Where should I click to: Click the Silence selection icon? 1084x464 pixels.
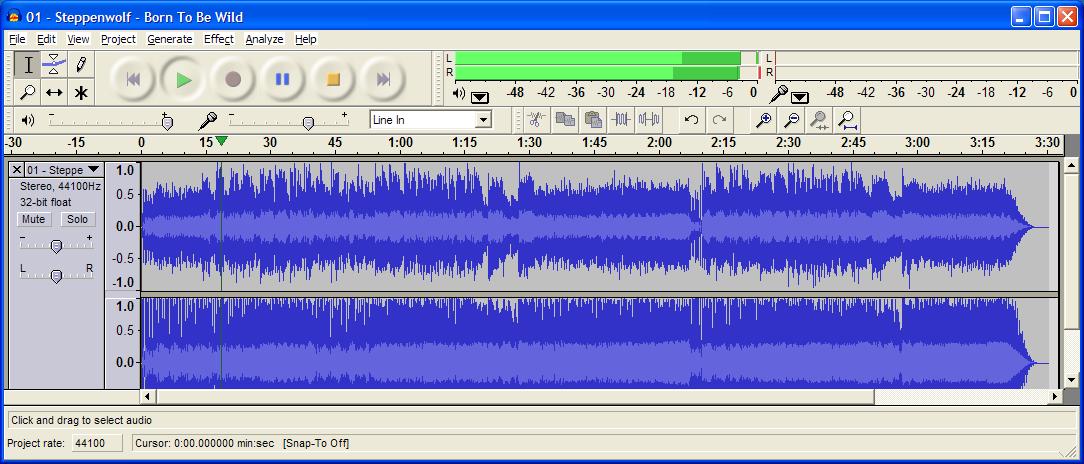[x=649, y=120]
